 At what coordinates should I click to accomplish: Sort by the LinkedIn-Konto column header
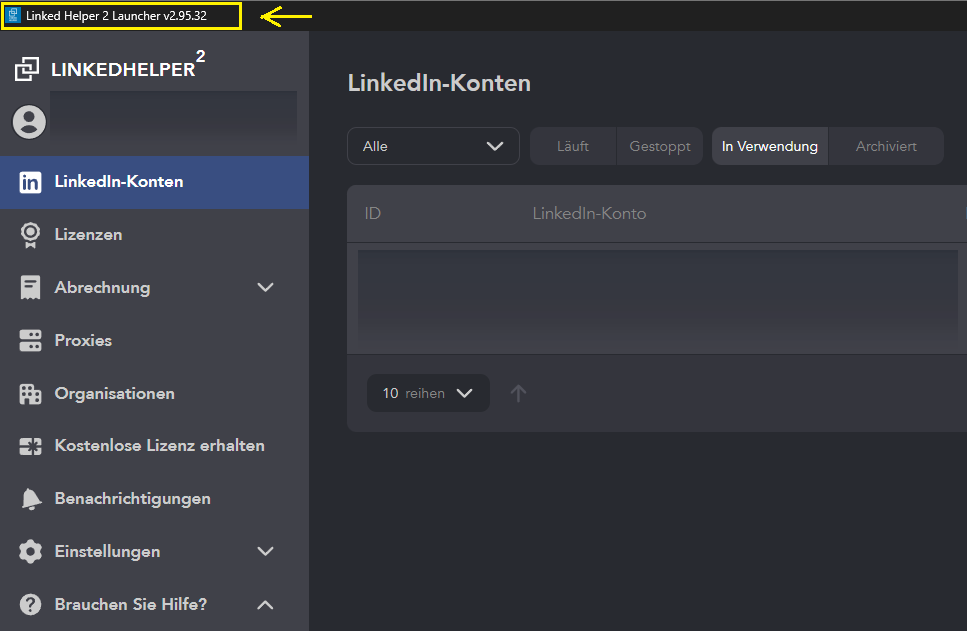point(589,214)
